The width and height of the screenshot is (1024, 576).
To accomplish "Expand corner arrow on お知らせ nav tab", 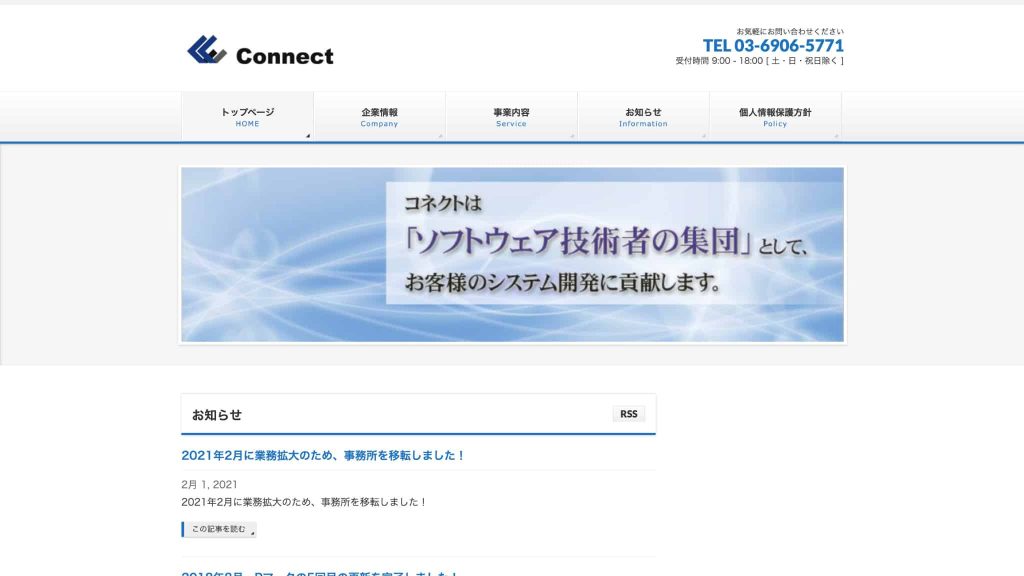I will (x=704, y=135).
